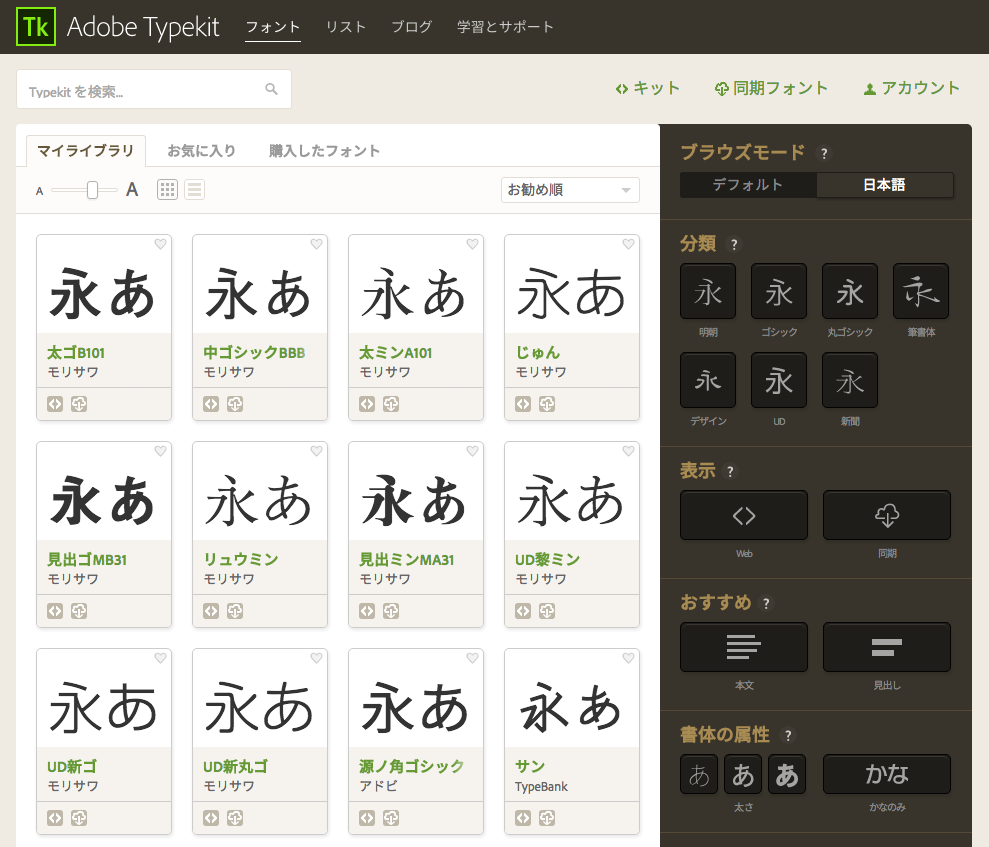The width and height of the screenshot is (989, 847).
Task: Select 本文 recommended paragraph button
Action: click(744, 647)
